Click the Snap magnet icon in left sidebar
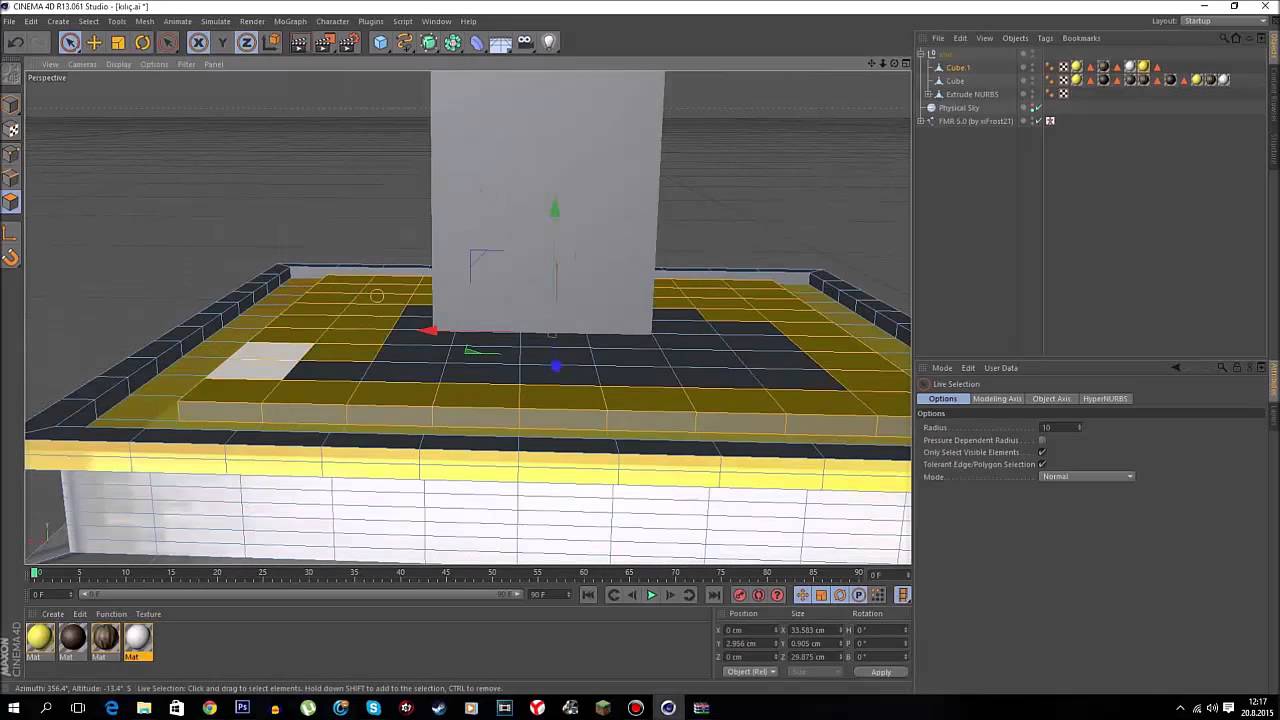 pos(11,258)
